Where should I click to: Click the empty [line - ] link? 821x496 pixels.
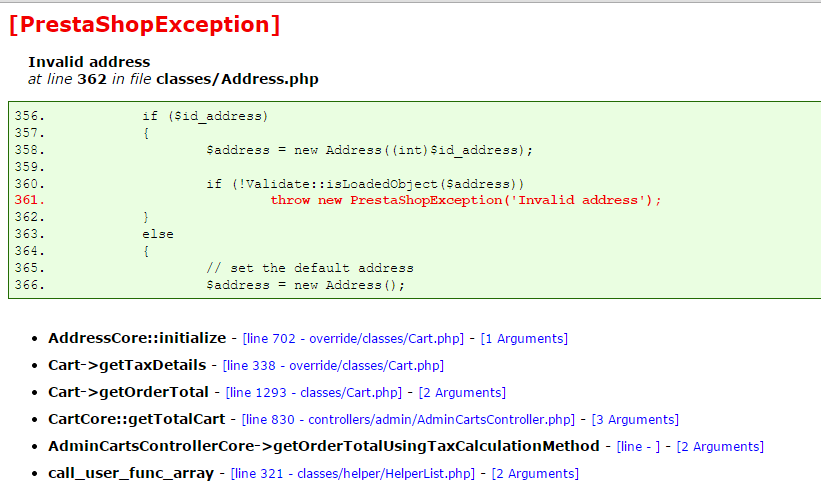pyautogui.click(x=638, y=447)
